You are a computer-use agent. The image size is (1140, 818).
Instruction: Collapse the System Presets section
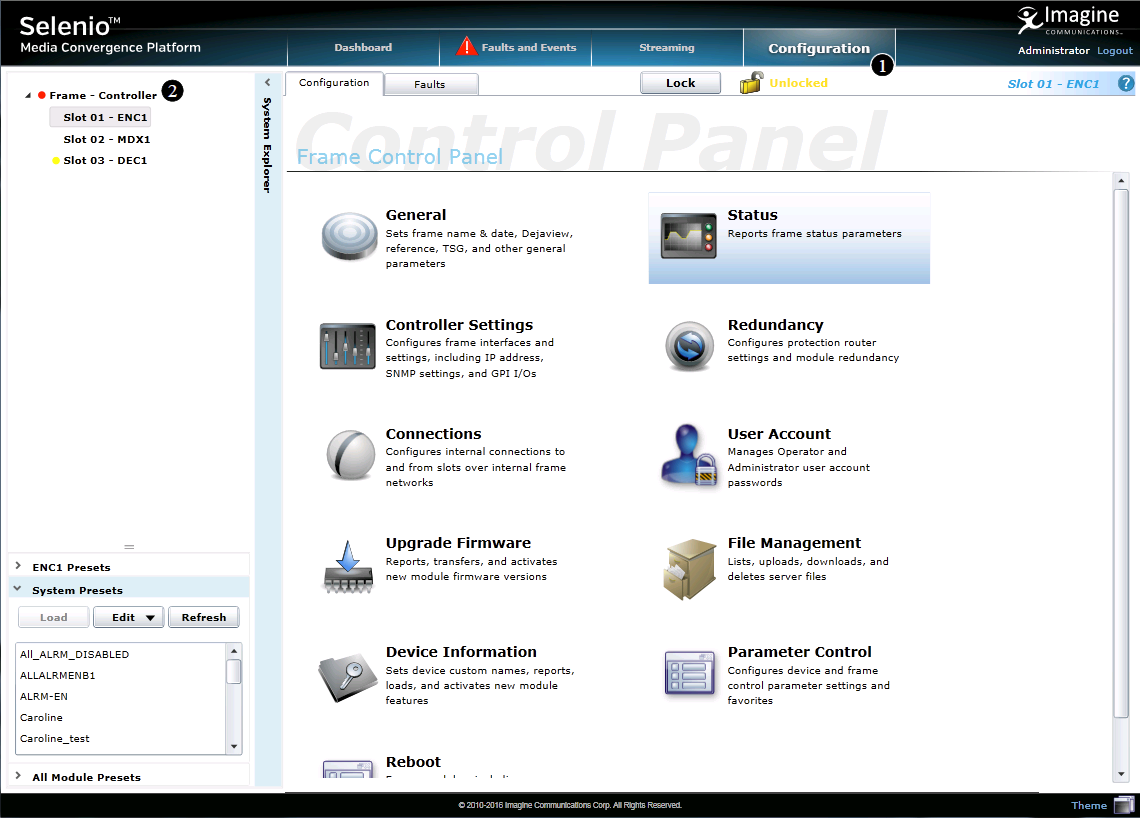17,589
